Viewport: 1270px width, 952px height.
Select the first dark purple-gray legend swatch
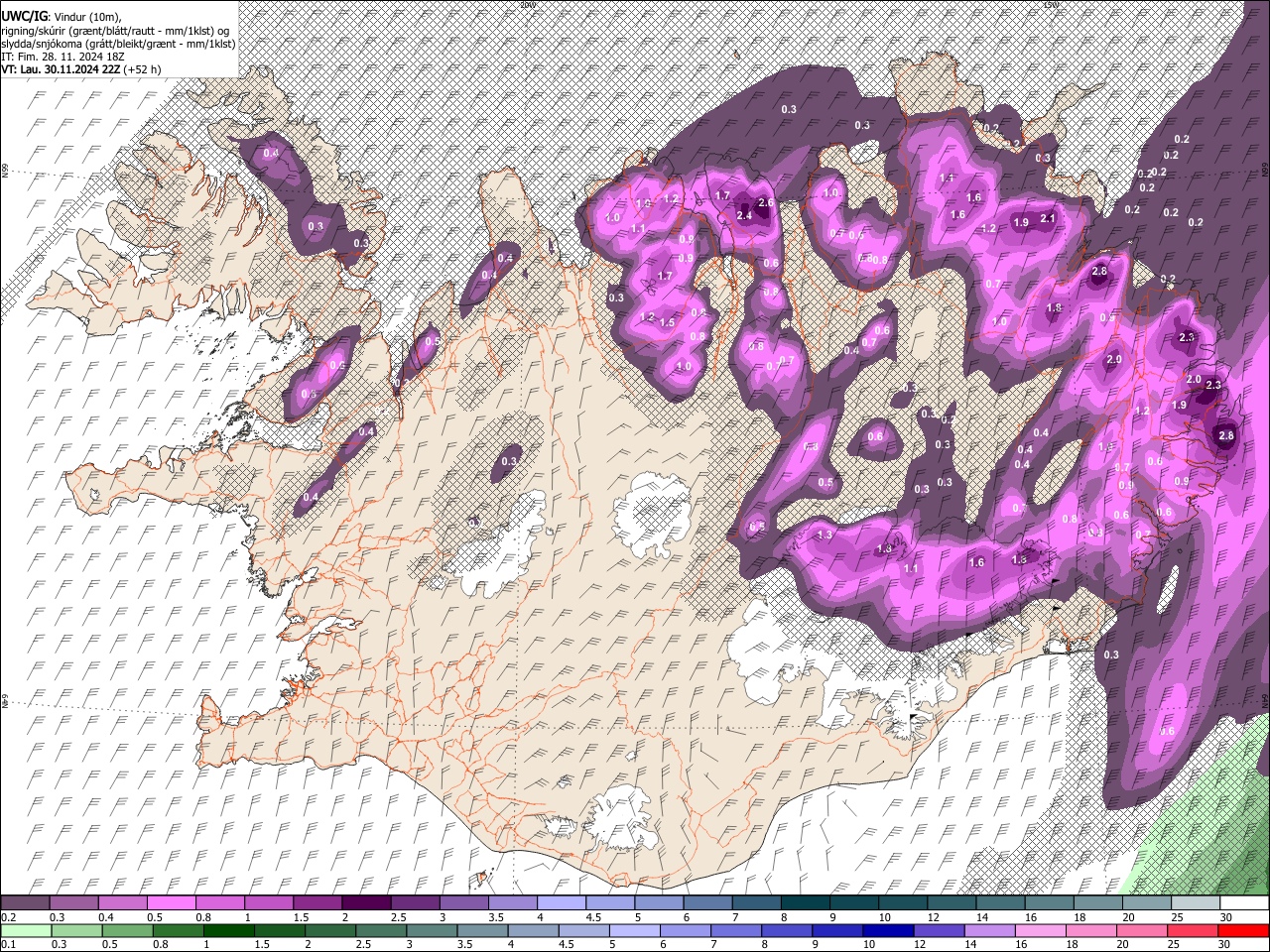pyautogui.click(x=25, y=903)
